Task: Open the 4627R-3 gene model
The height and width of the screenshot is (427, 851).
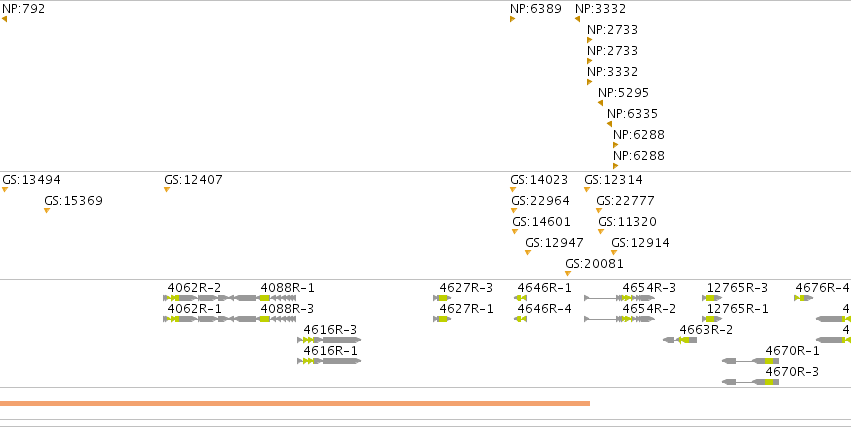Action: (x=442, y=298)
